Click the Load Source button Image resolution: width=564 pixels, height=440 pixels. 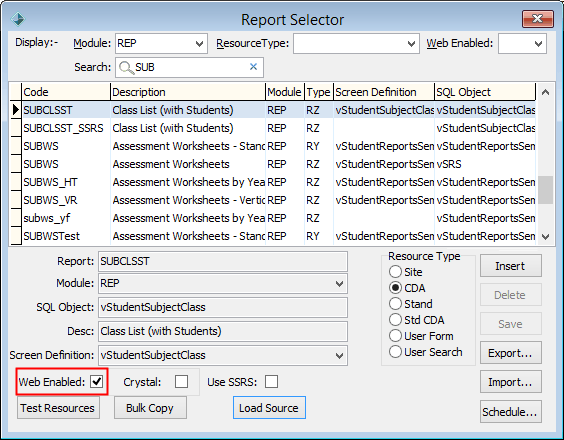(x=269, y=408)
